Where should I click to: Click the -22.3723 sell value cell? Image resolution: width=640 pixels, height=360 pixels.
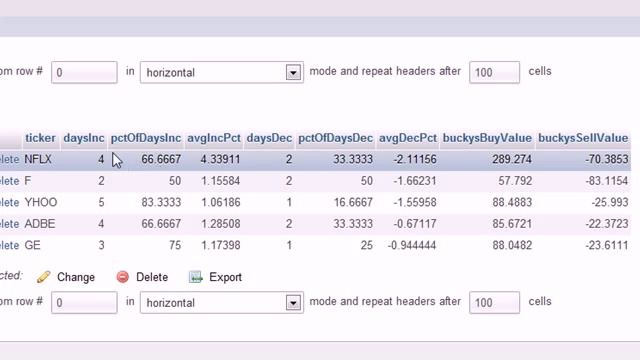[607, 224]
